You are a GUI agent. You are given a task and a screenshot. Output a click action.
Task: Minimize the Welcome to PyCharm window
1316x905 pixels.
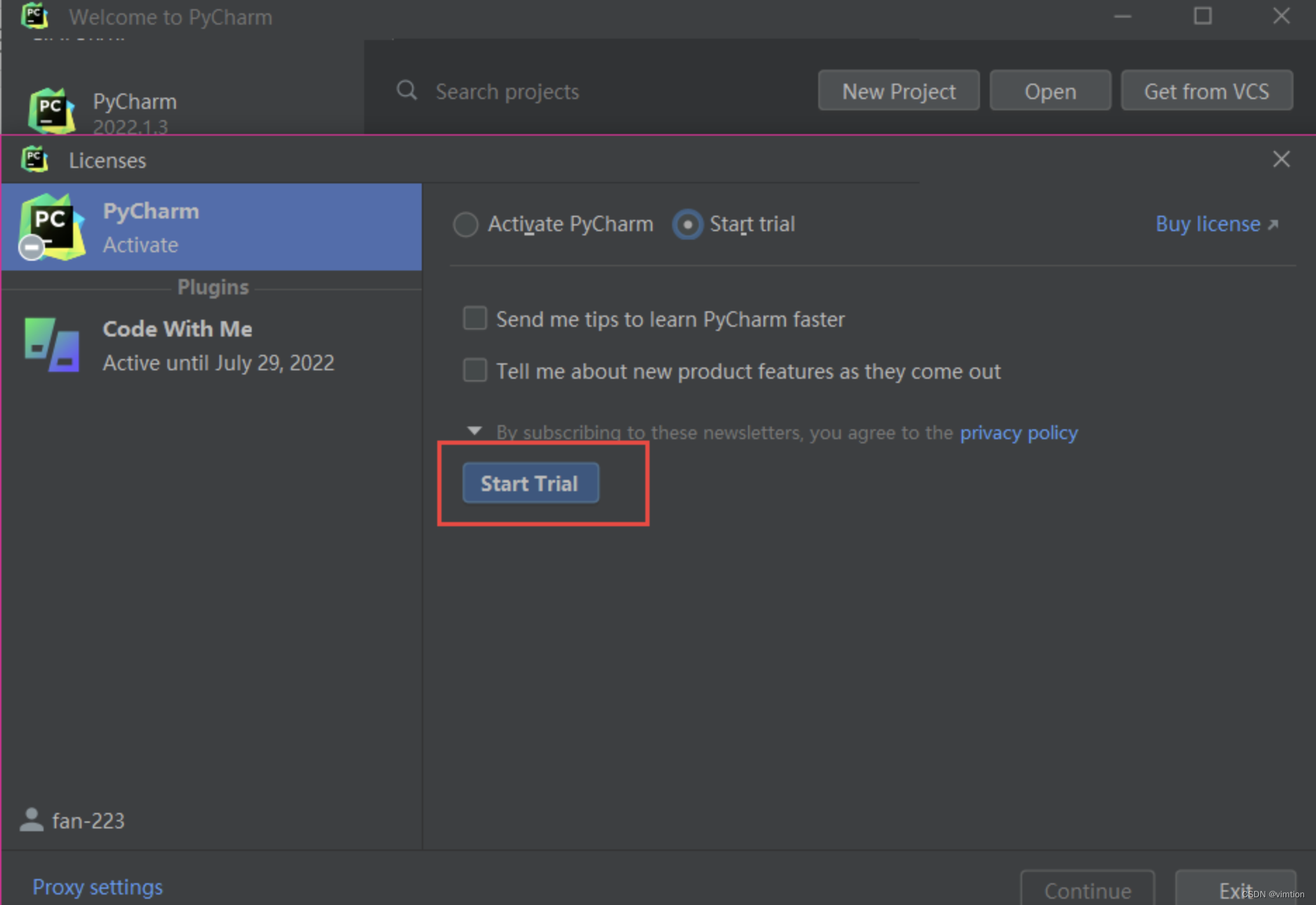1123,15
